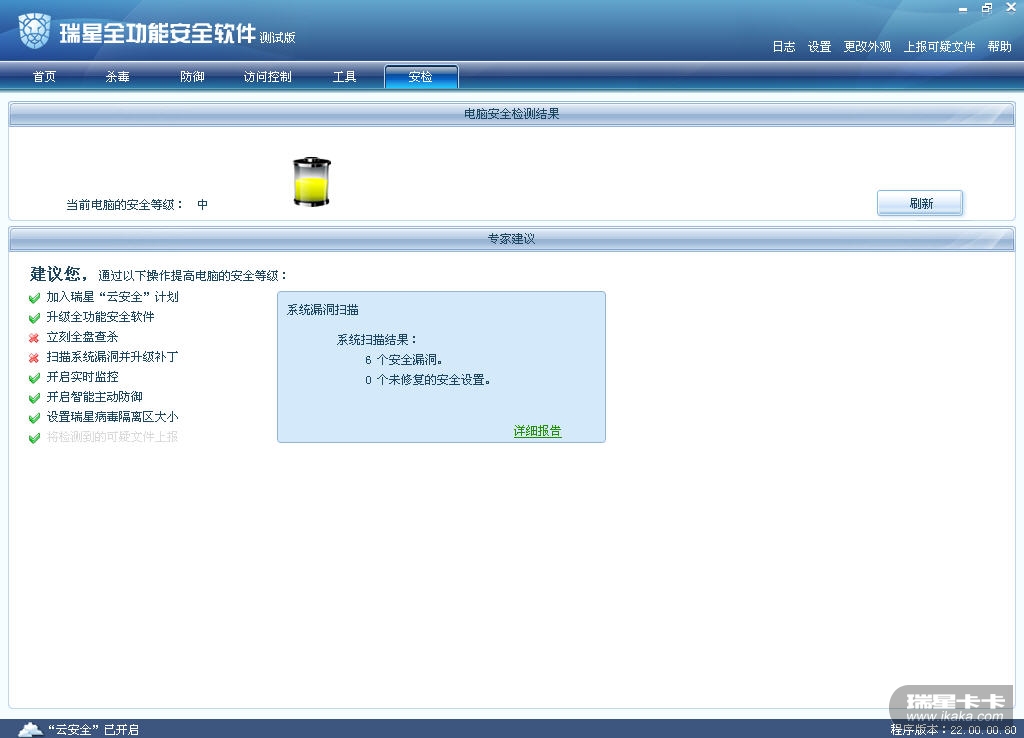Click 更改外观 to change skin
Viewport: 1024px width, 738px height.
click(x=867, y=46)
